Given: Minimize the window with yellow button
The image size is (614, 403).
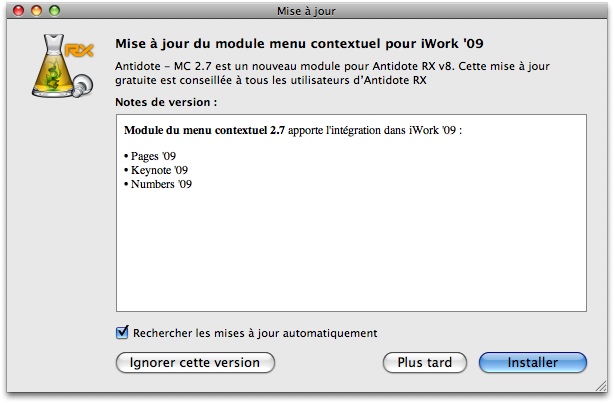Looking at the screenshot, I should (x=36, y=11).
